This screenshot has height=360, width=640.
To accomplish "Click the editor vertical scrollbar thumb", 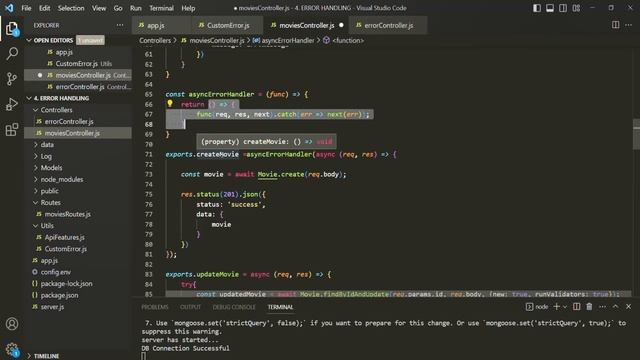I will coord(636,134).
